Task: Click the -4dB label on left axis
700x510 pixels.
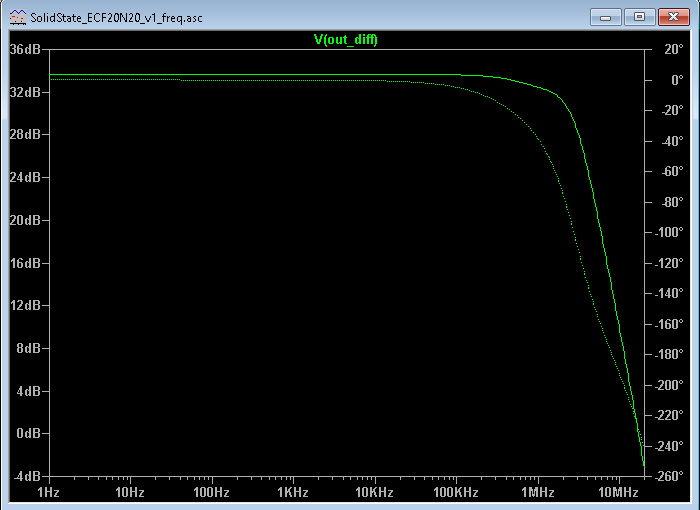Action: point(26,476)
